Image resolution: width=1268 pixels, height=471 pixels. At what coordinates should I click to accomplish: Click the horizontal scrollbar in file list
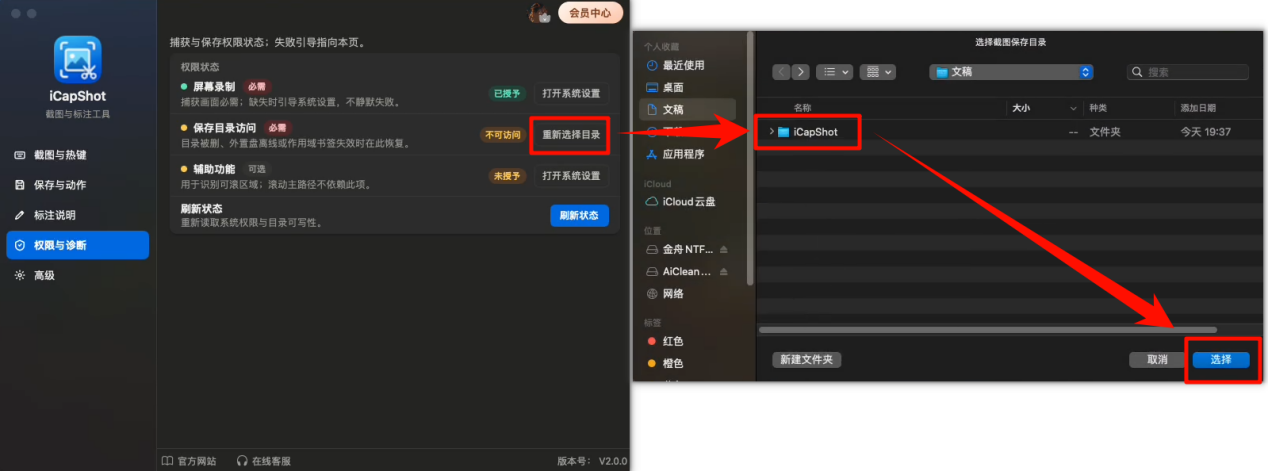pyautogui.click(x=988, y=330)
